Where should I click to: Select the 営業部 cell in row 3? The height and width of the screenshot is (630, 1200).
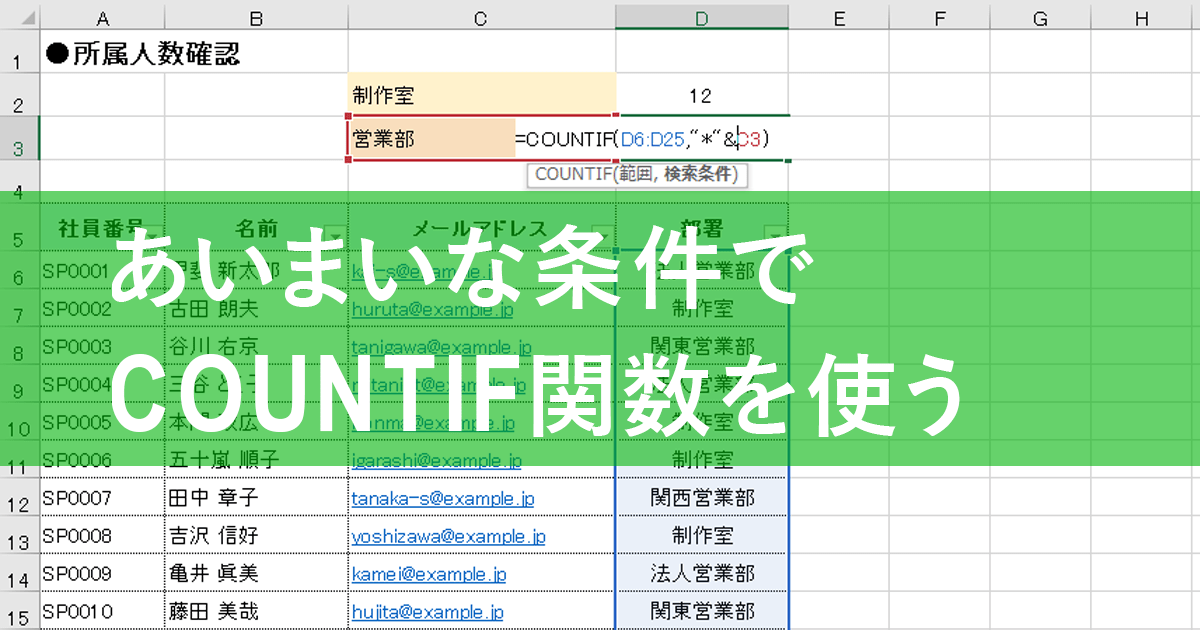click(431, 137)
